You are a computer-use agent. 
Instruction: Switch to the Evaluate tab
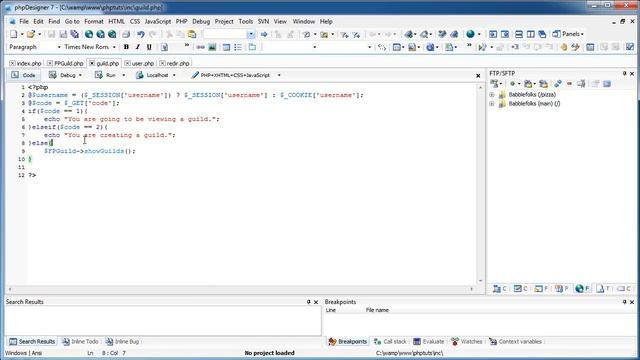[x=429, y=342]
